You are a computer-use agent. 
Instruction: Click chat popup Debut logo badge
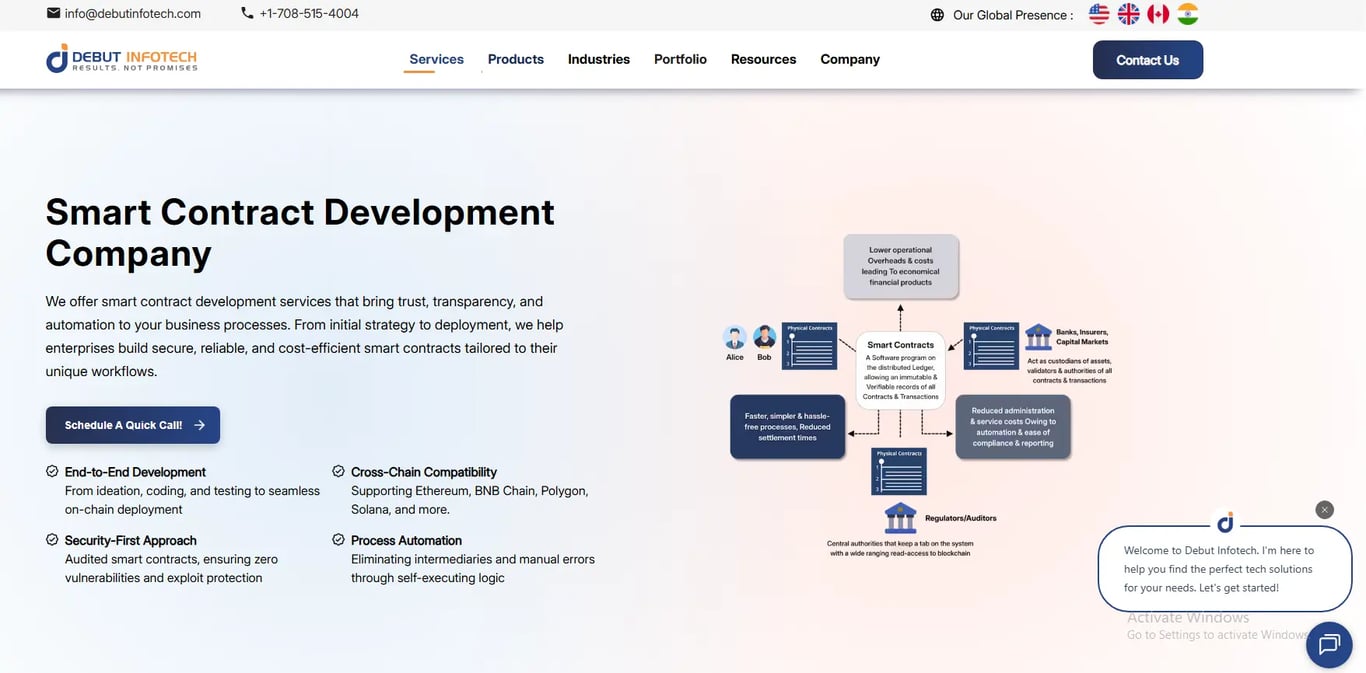(1225, 522)
